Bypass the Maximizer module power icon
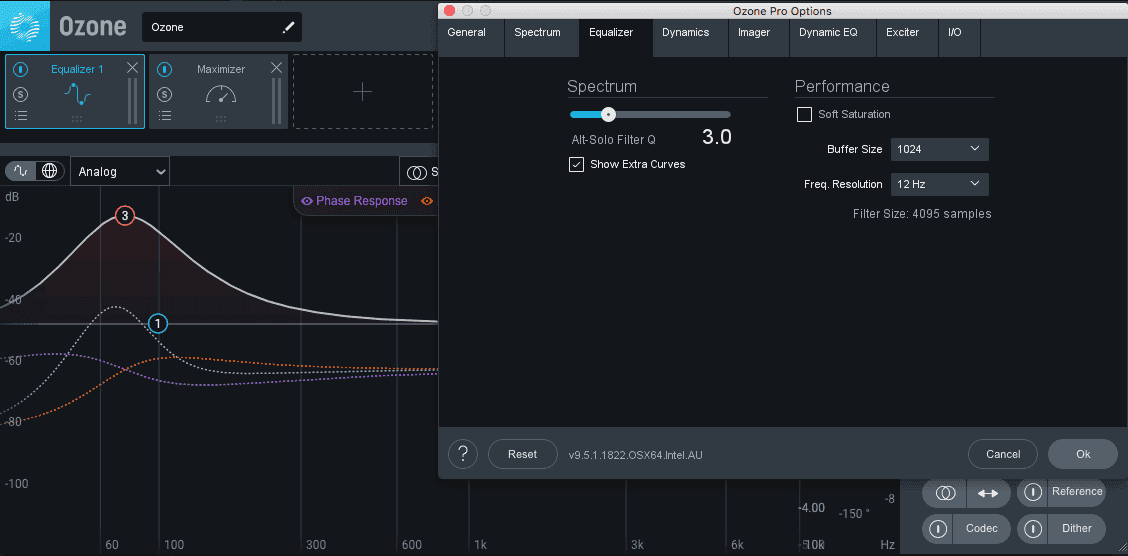 (165, 70)
